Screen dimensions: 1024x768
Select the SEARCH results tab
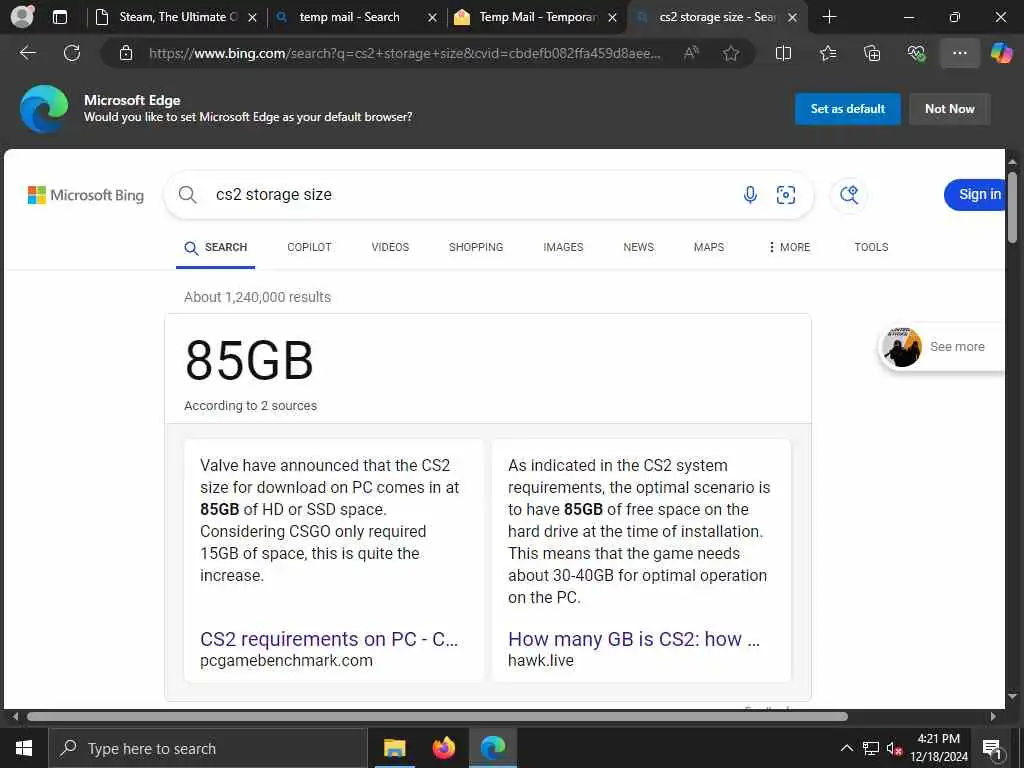click(x=216, y=248)
